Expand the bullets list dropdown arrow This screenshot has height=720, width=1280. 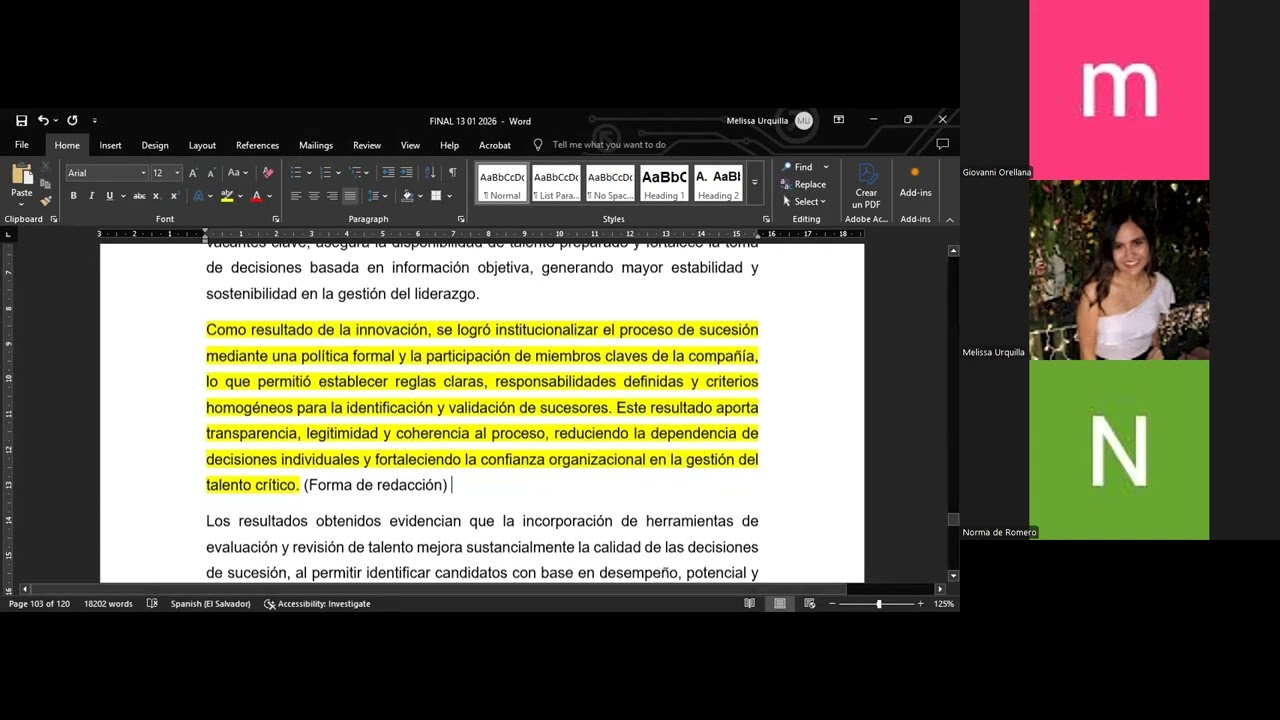click(309, 173)
